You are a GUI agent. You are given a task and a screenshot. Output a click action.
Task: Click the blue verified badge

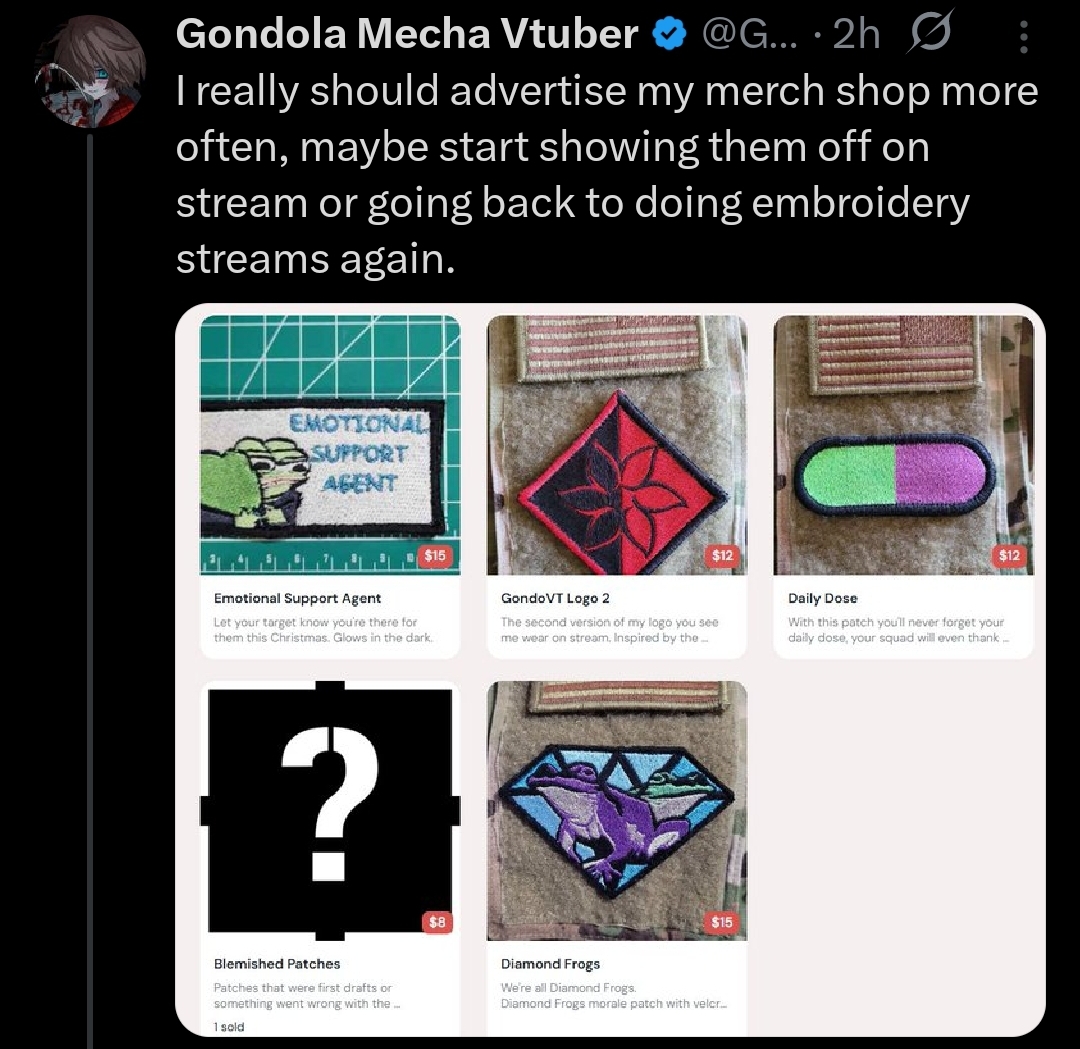tap(668, 34)
